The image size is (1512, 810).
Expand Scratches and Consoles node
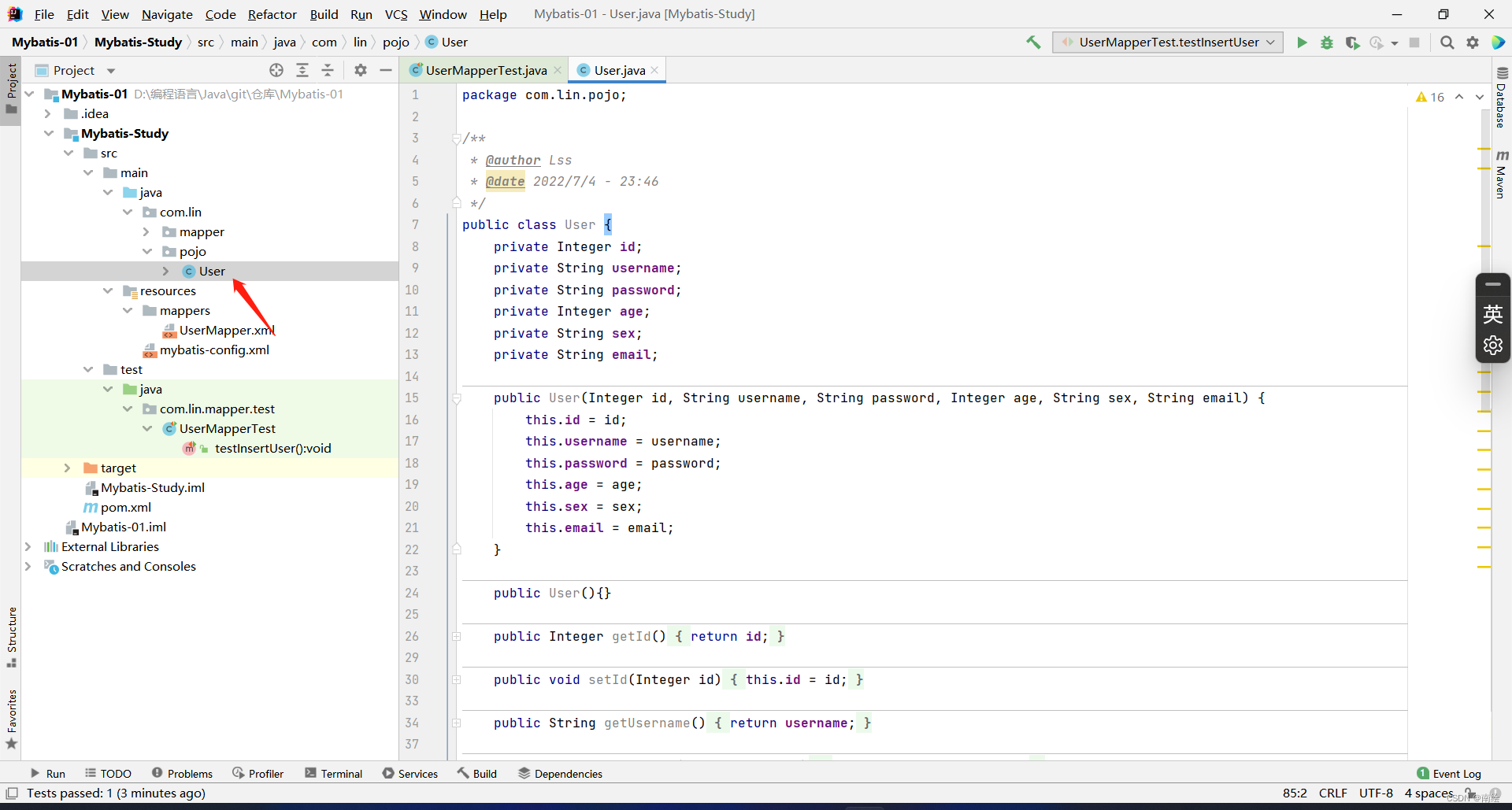[29, 566]
